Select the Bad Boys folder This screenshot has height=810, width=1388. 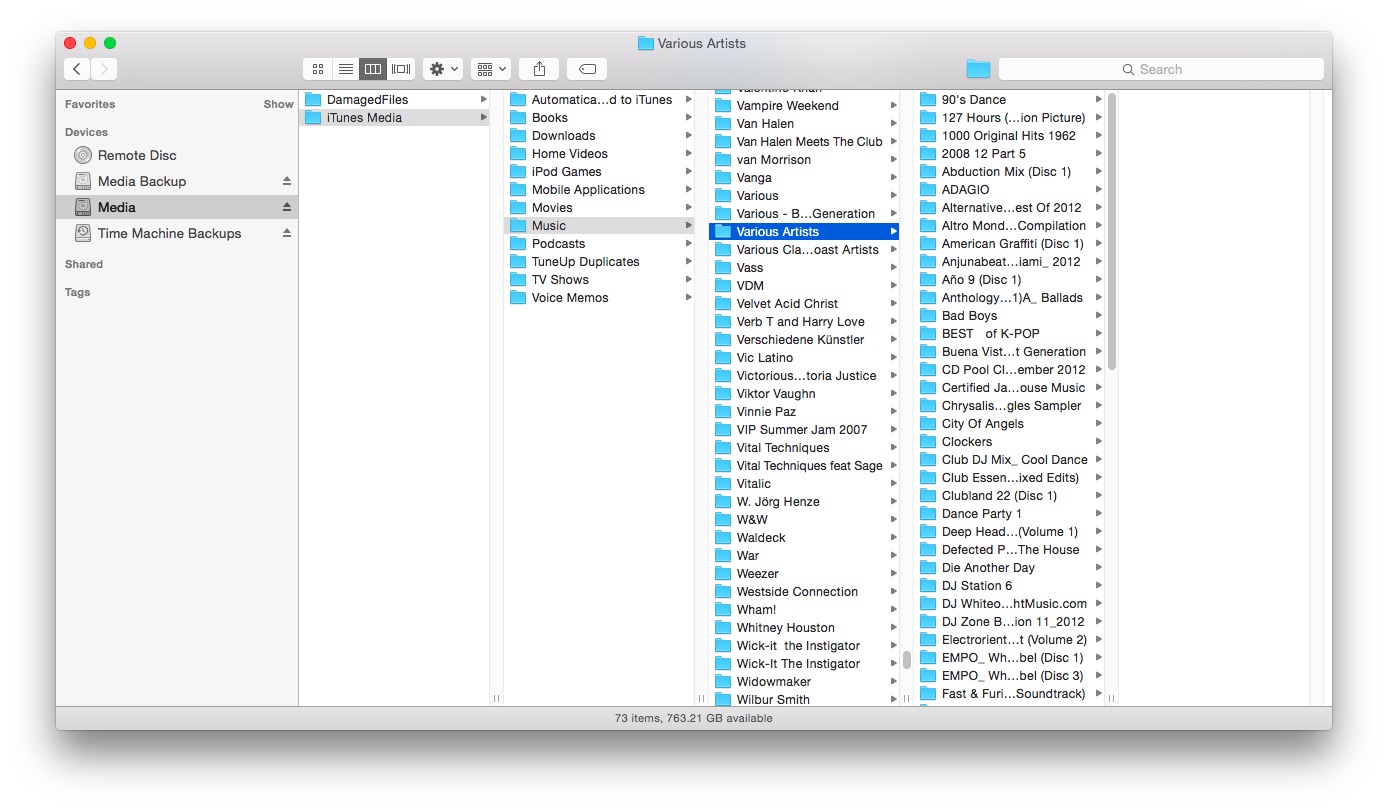pos(1009,315)
